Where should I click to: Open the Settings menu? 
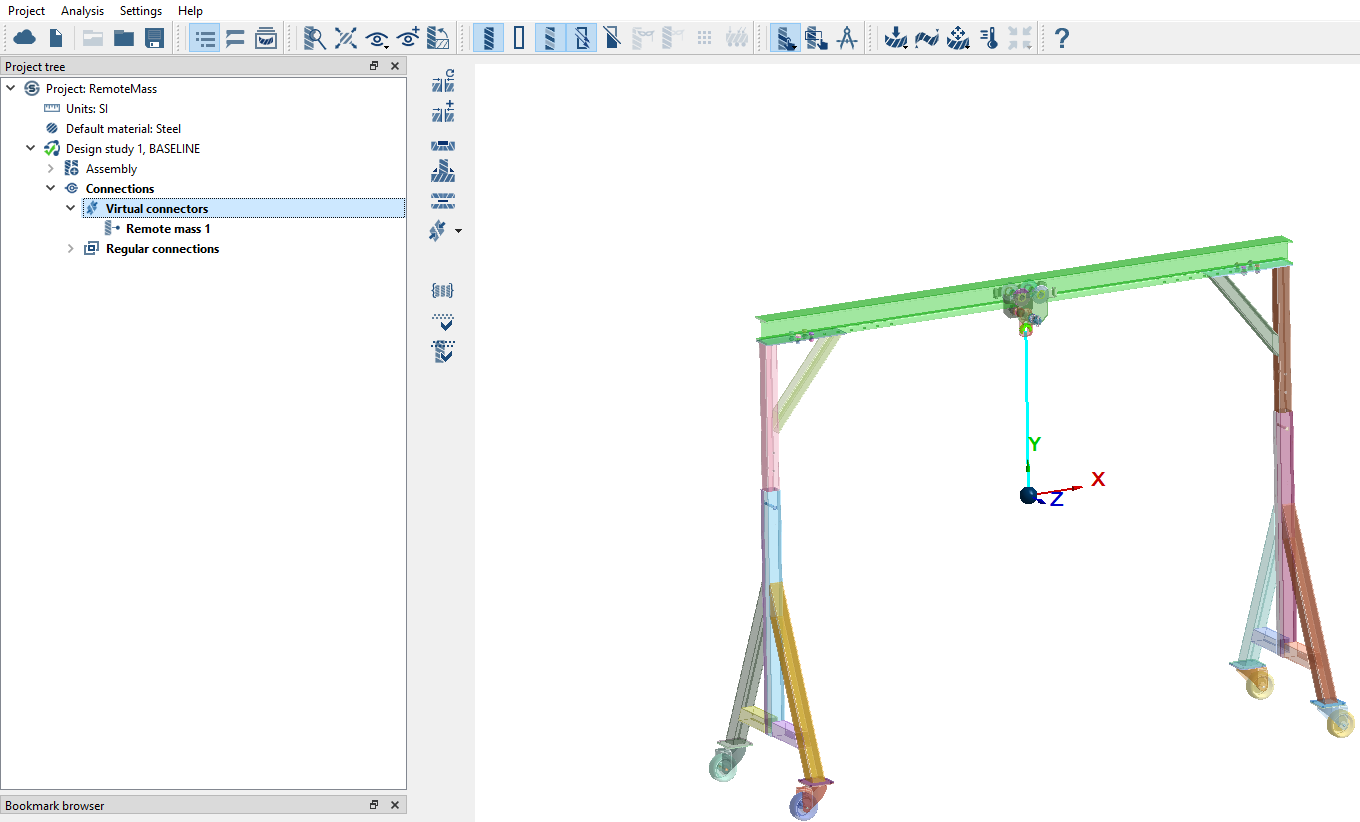point(140,11)
